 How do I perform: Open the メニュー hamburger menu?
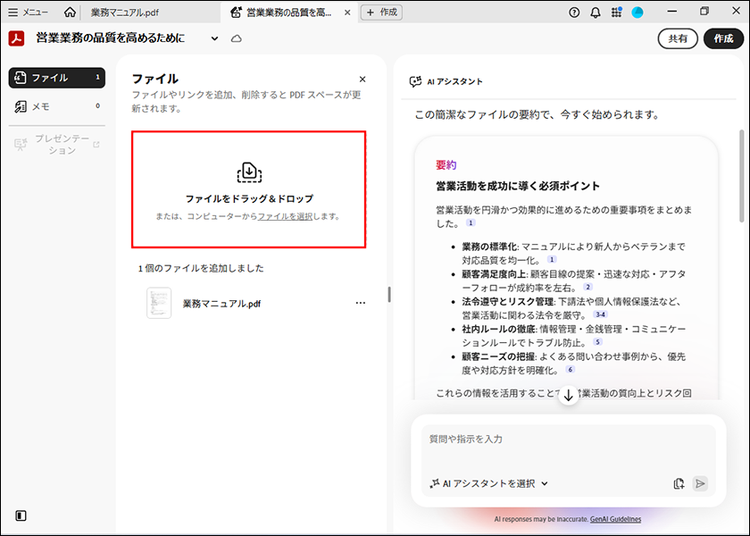tap(28, 12)
